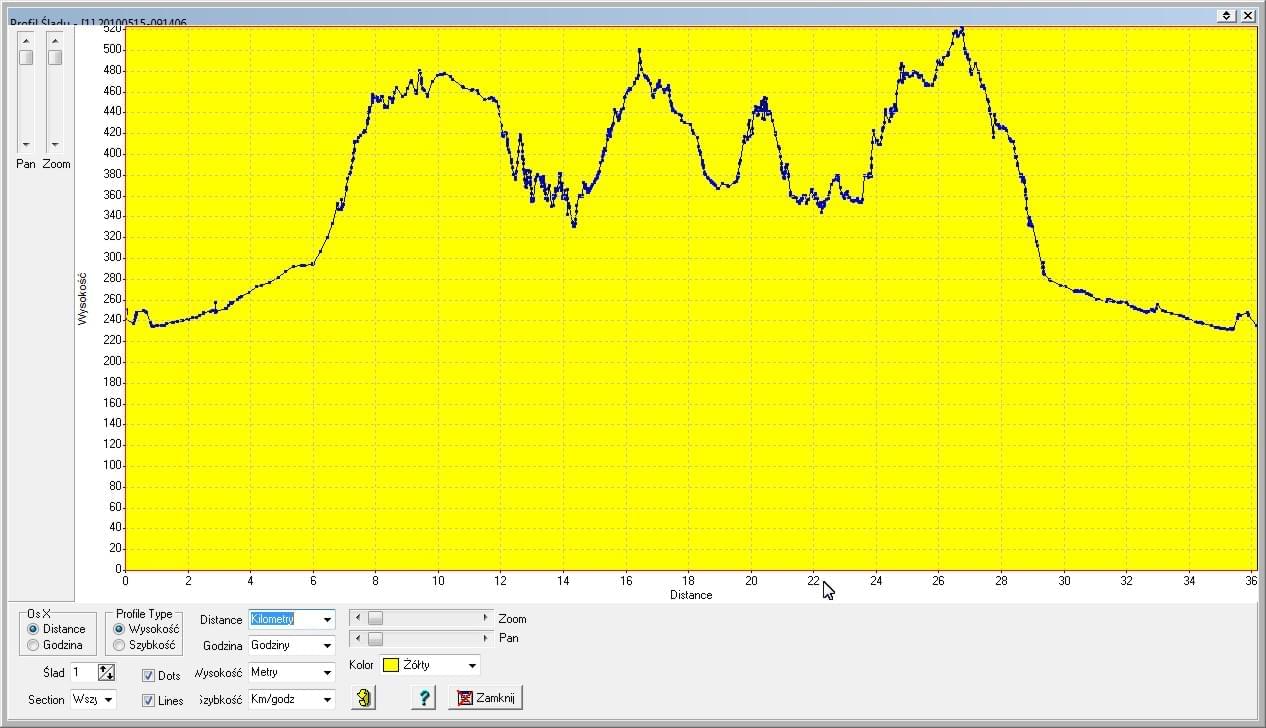Screen dimensions: 1266x728
Task: Open help with the question mark button
Action: point(424,698)
